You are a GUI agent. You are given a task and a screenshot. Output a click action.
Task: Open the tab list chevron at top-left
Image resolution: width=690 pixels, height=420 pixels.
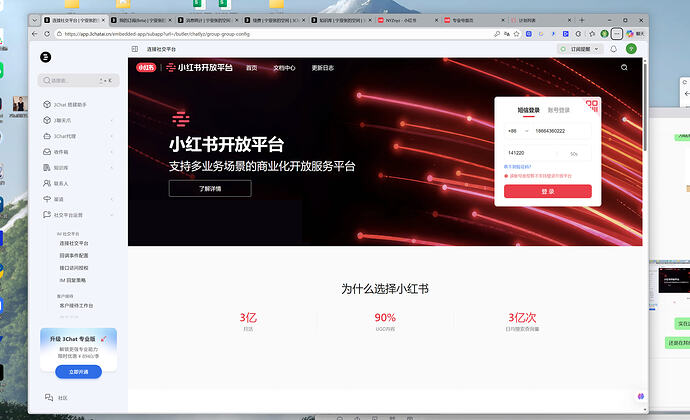34,20
